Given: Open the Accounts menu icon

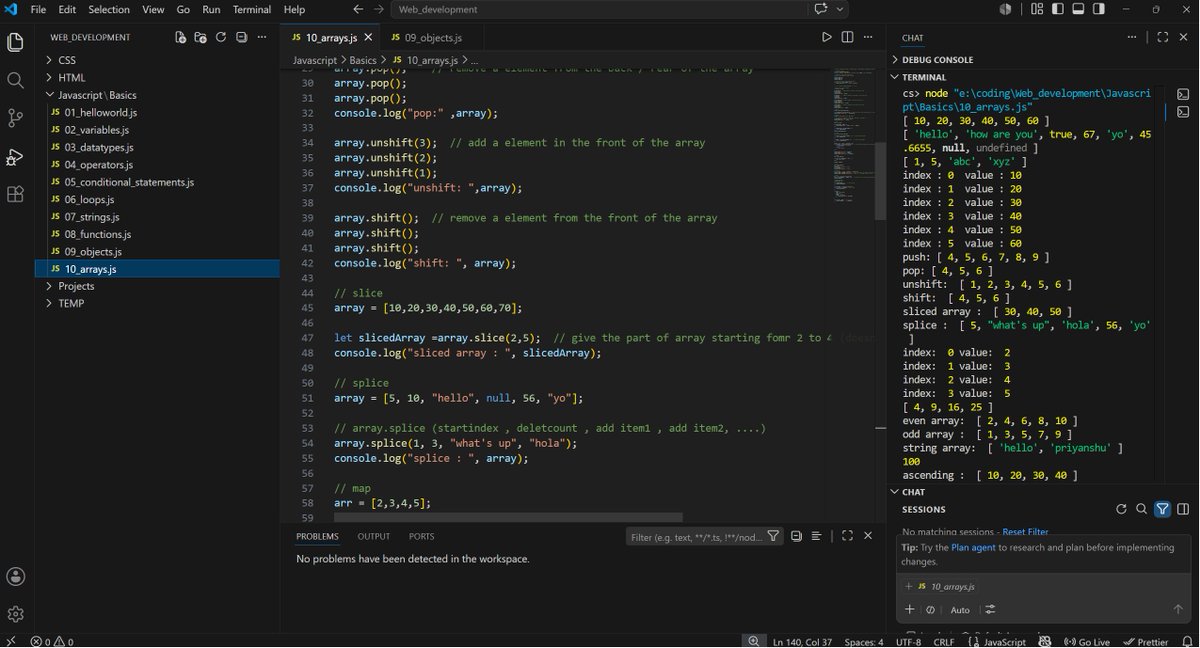Looking at the screenshot, I should pyautogui.click(x=15, y=576).
